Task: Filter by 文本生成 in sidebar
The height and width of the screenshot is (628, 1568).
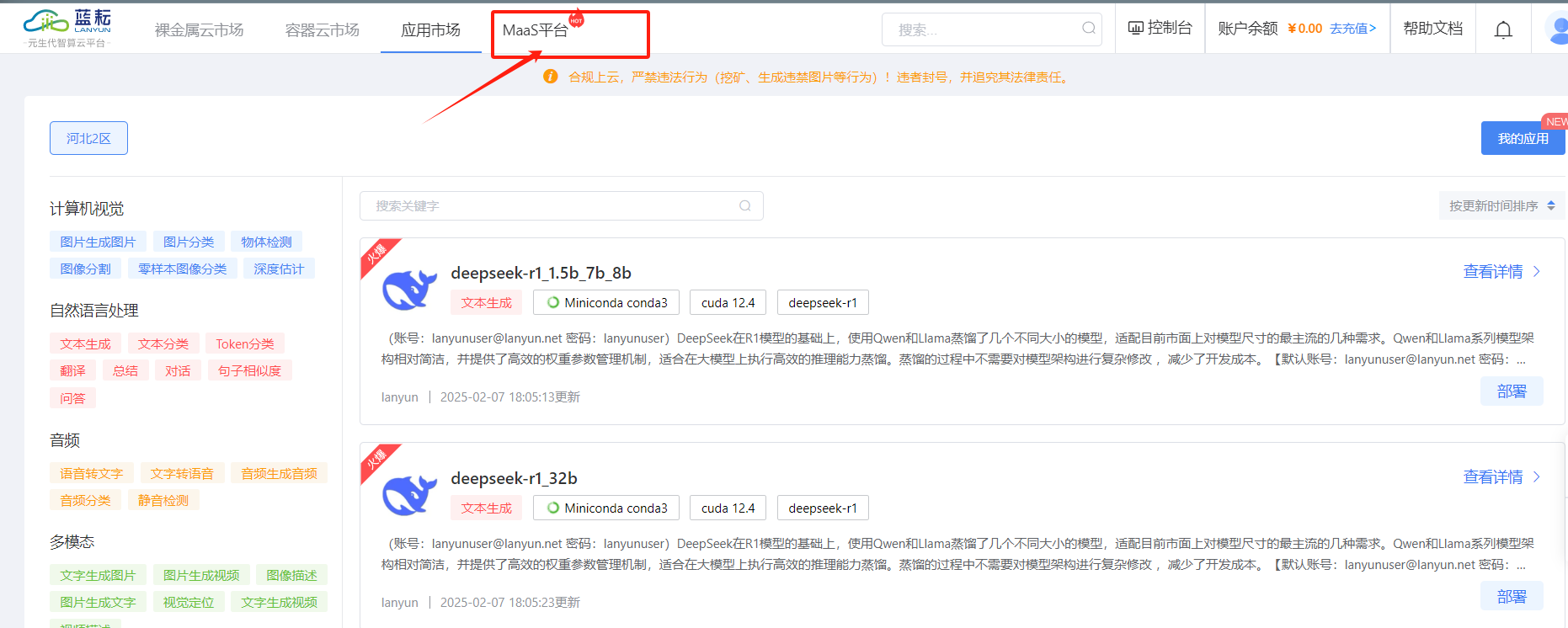Action: point(85,343)
